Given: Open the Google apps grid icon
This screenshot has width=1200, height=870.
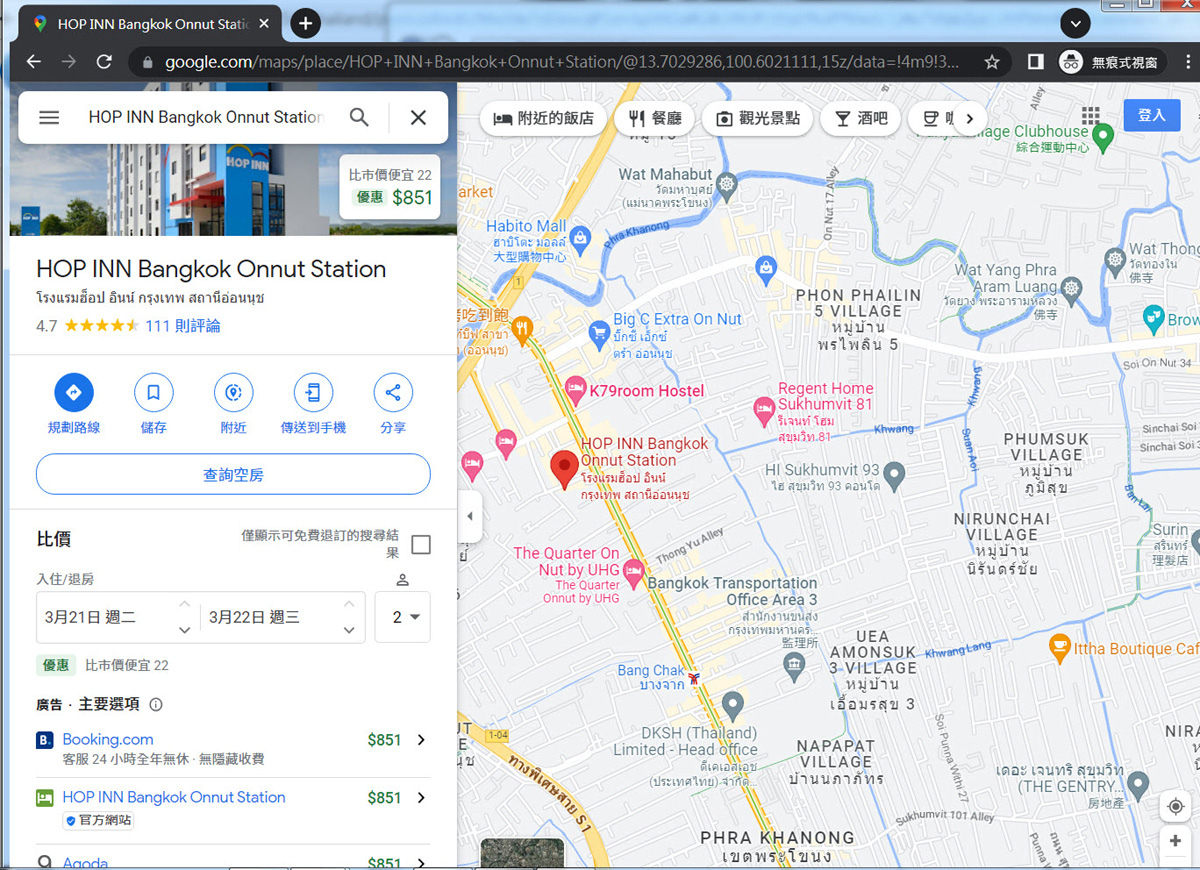Looking at the screenshot, I should (1090, 116).
